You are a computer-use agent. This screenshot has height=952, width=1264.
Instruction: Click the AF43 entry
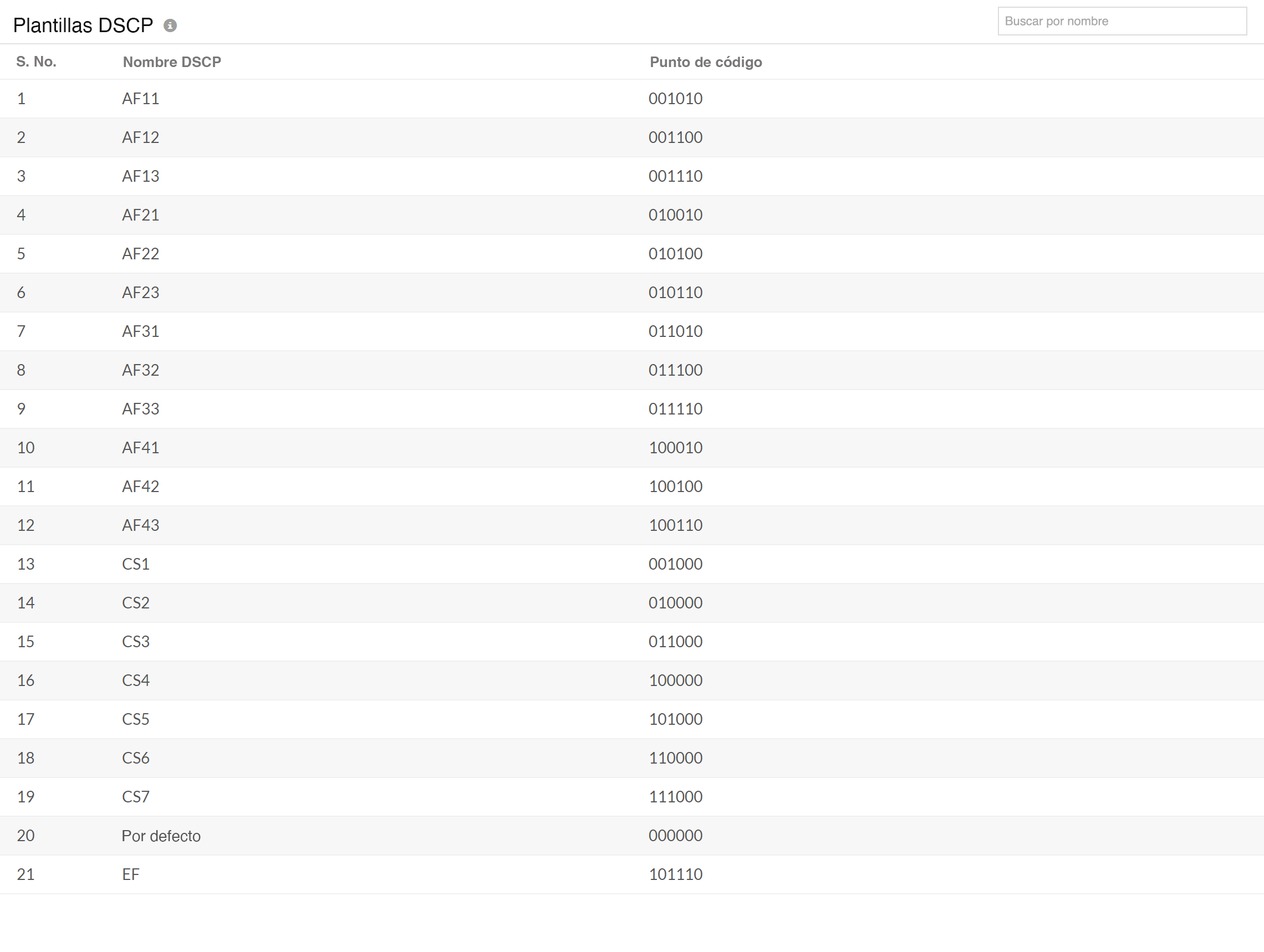141,525
